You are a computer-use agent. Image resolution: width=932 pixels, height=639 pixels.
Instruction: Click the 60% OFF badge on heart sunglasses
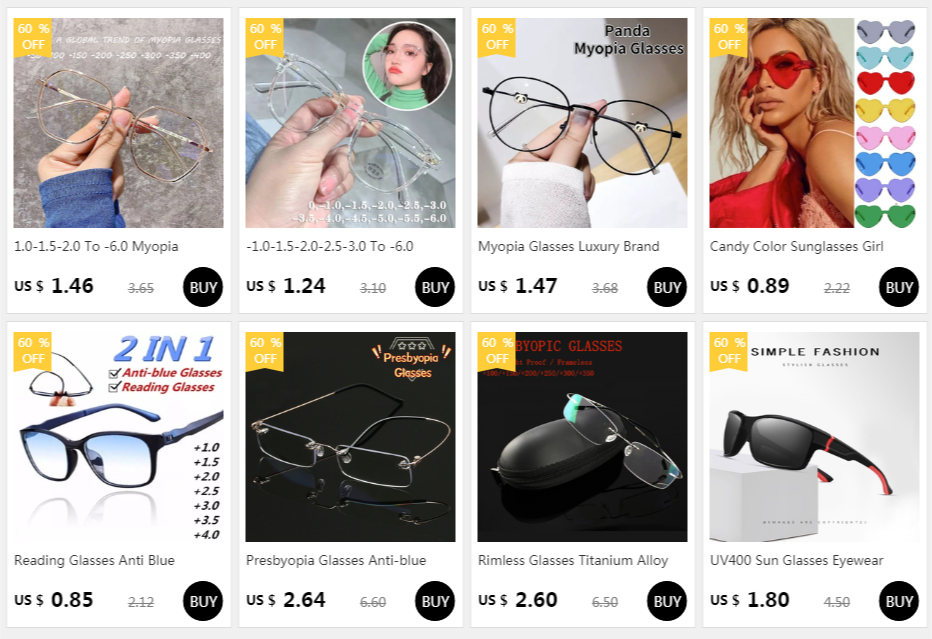tap(728, 37)
